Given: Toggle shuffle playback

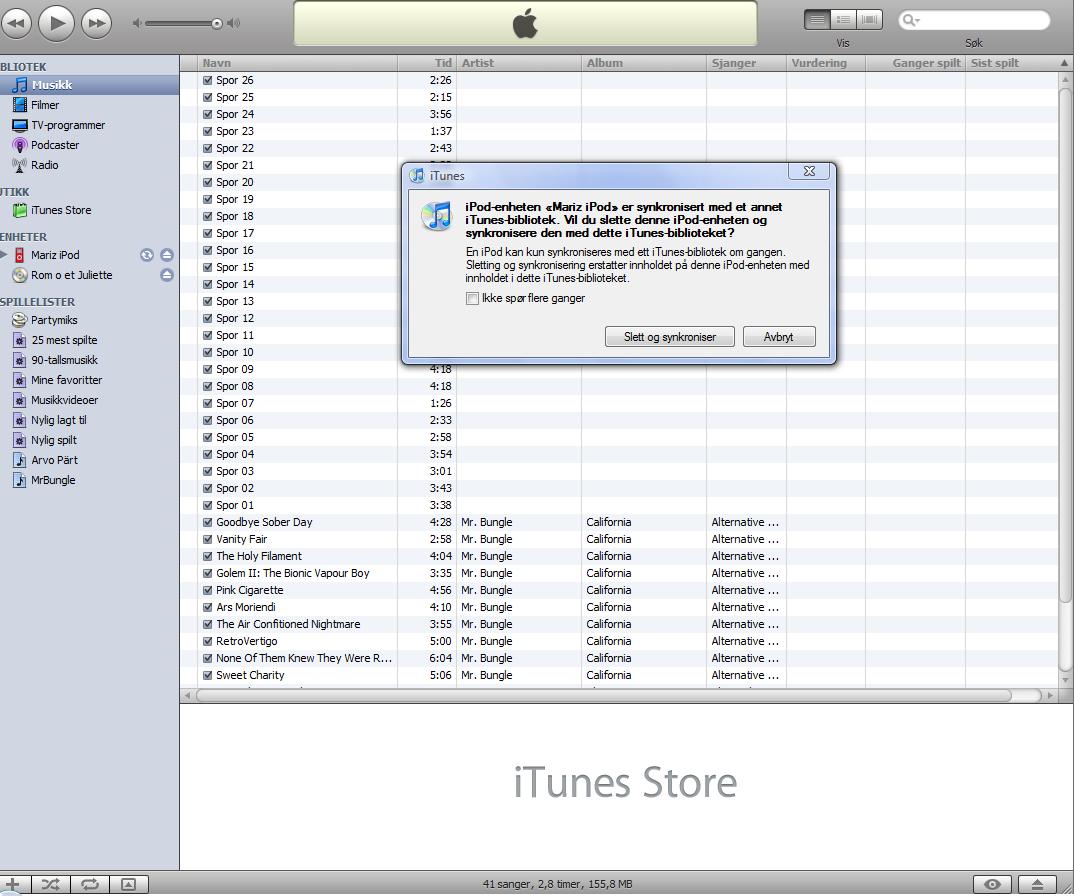Looking at the screenshot, I should [x=50, y=884].
